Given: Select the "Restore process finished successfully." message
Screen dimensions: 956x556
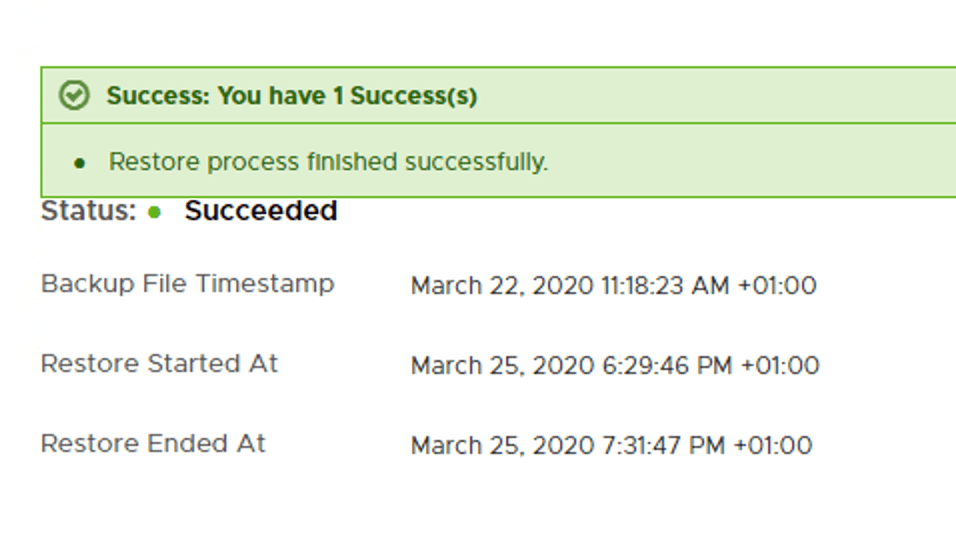Looking at the screenshot, I should [x=328, y=162].
